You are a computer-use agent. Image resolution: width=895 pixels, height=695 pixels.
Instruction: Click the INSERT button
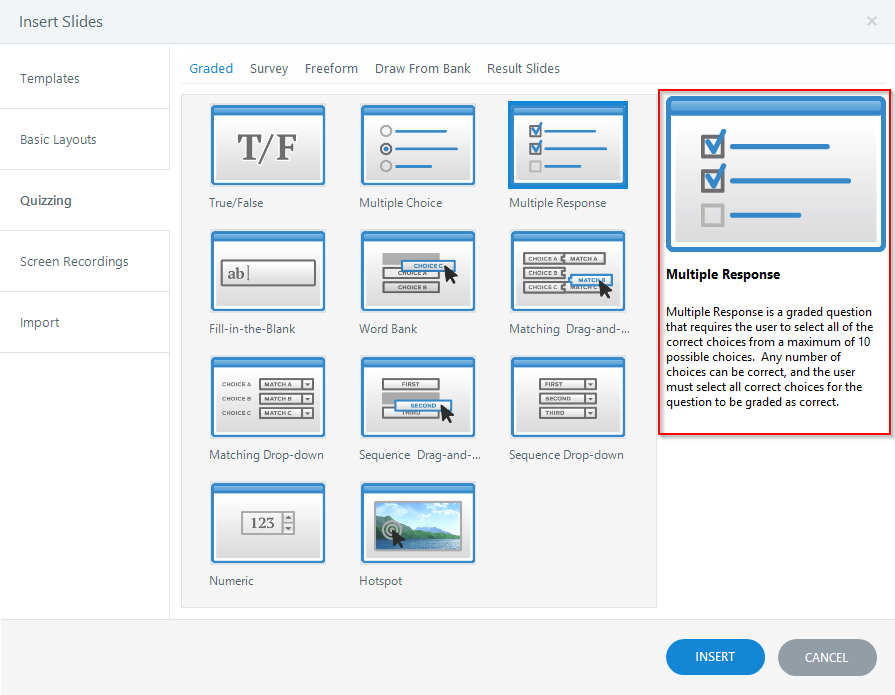coord(715,657)
